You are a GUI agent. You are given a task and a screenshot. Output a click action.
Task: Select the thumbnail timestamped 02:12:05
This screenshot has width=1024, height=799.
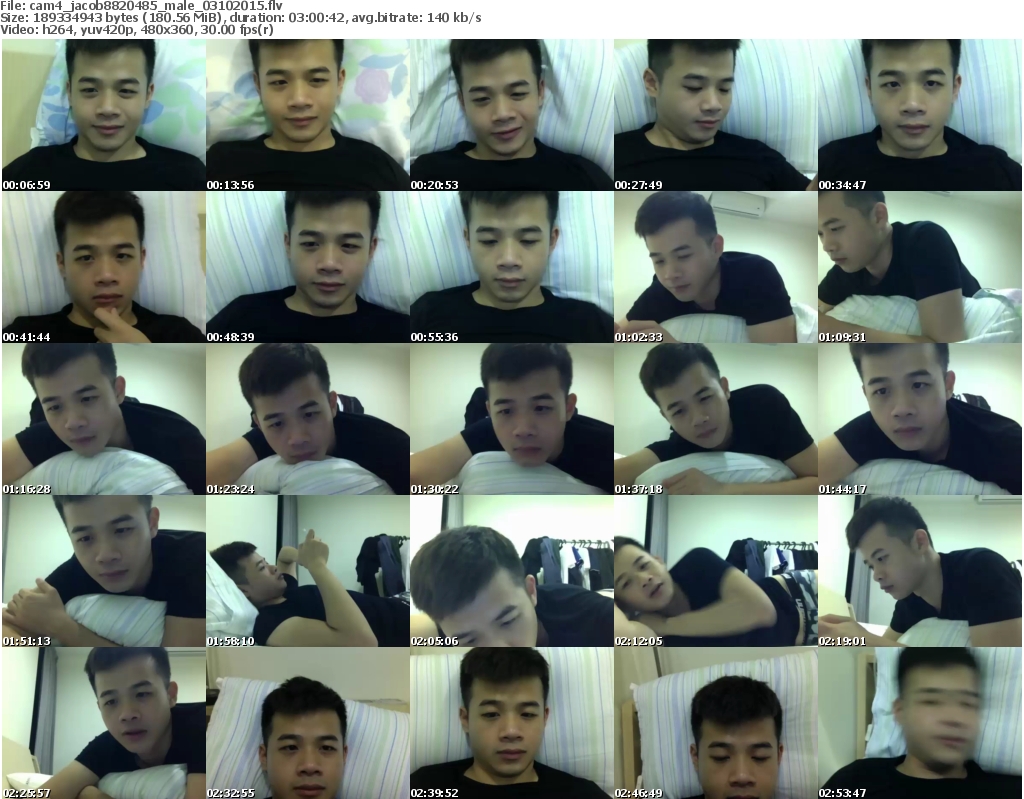tap(716, 571)
